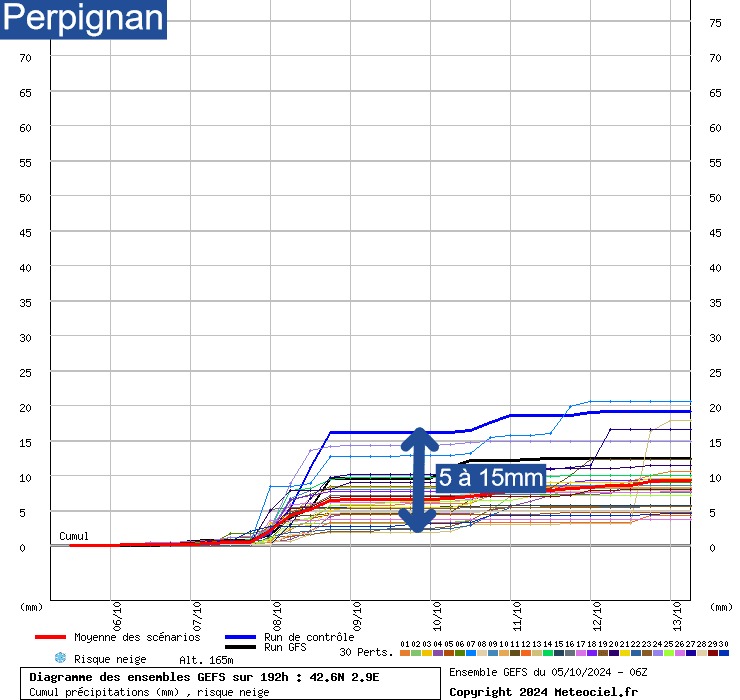Click the Copyright 2024 Meteociel.fr text

point(543,691)
